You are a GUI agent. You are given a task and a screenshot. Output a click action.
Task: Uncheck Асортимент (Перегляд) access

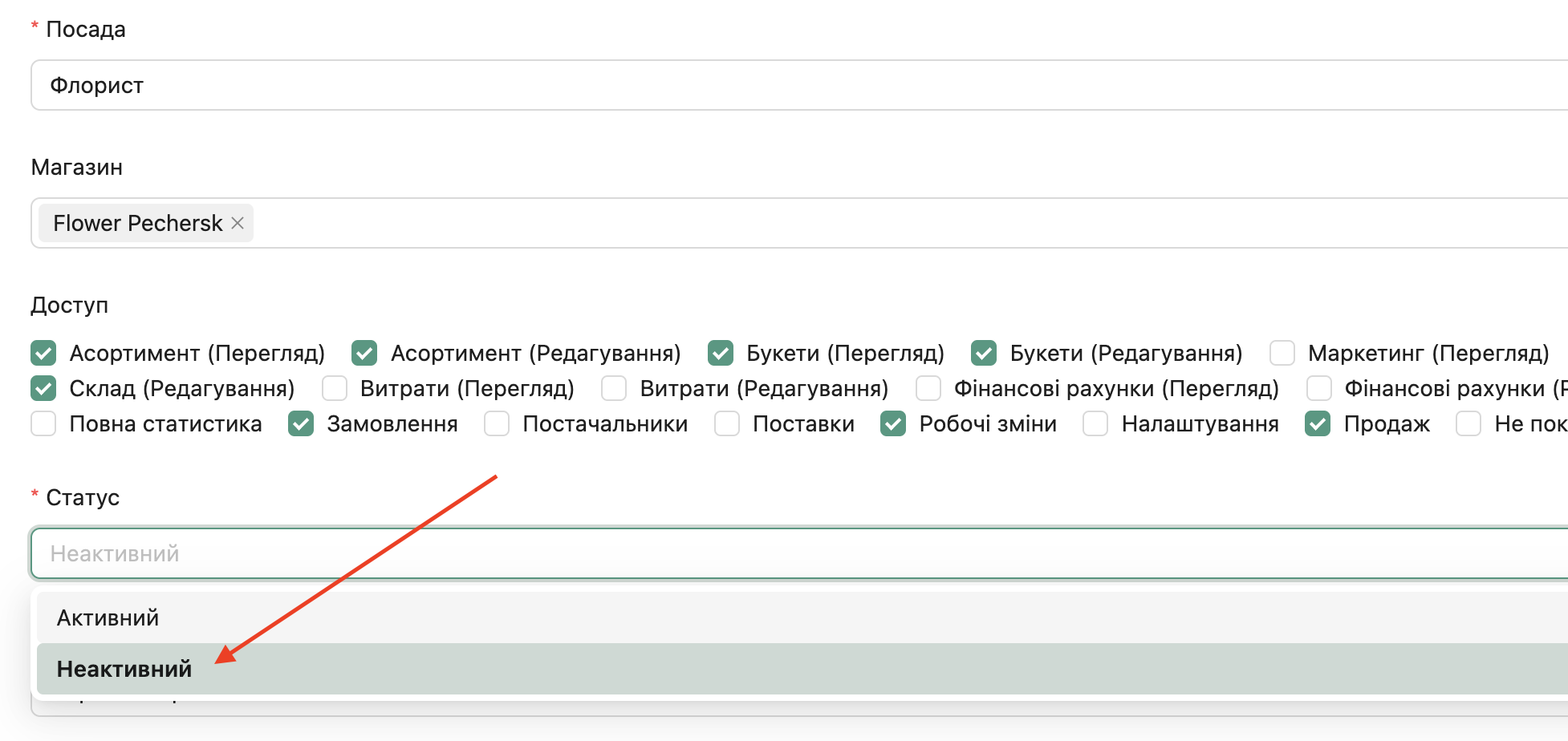pyautogui.click(x=43, y=353)
